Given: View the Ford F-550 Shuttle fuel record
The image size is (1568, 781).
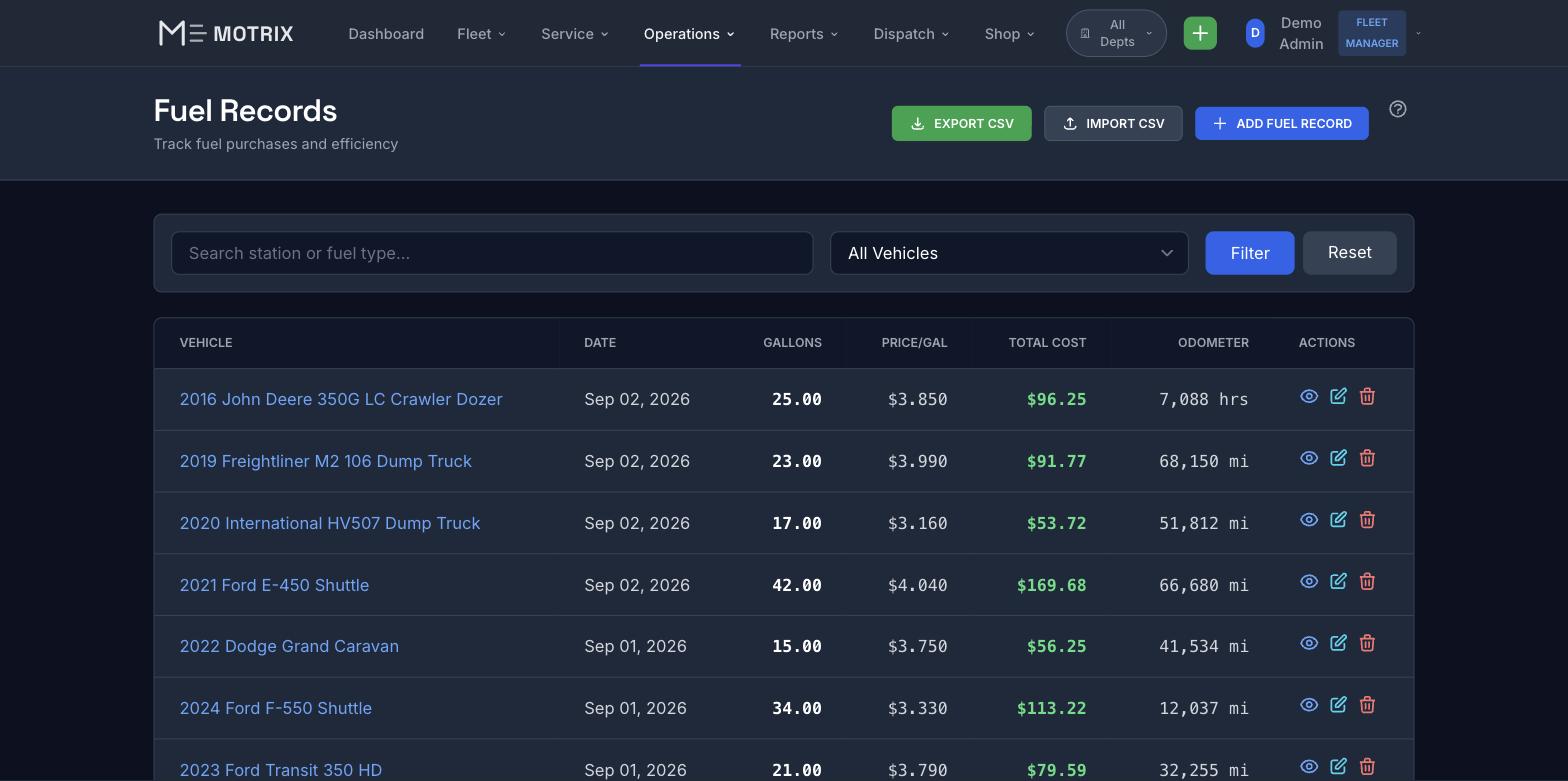Looking at the screenshot, I should pyautogui.click(x=1308, y=706).
